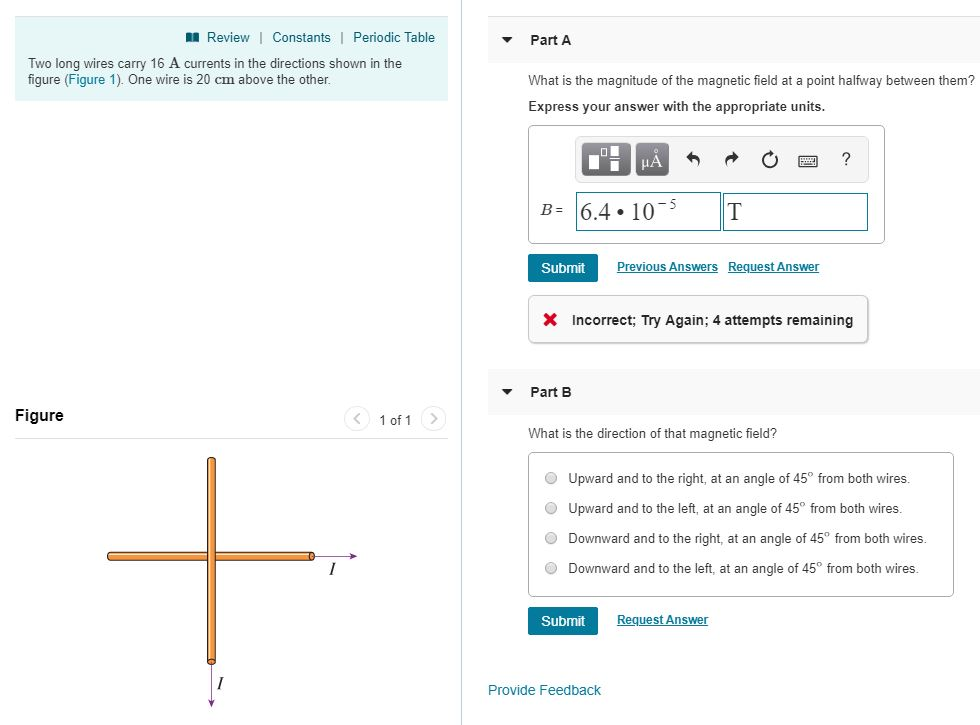Collapse the Part A section

point(506,40)
